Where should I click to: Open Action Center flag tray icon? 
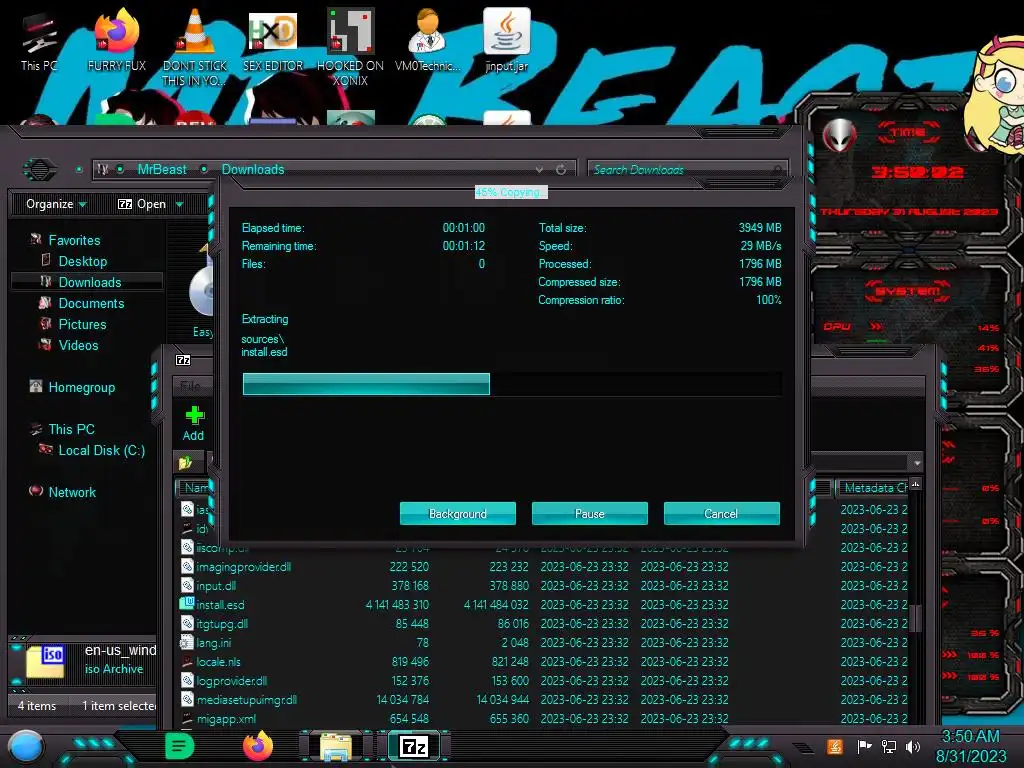point(863,746)
